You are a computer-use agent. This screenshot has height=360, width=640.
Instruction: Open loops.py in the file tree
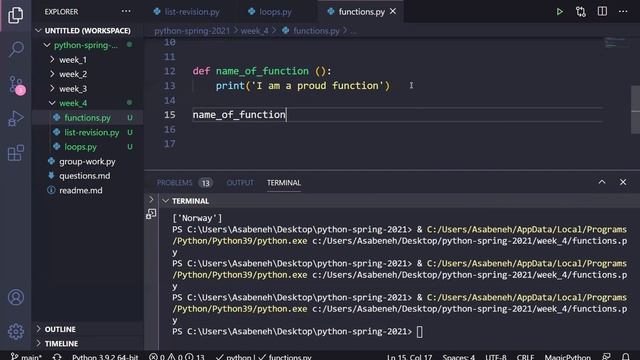tap(87, 147)
